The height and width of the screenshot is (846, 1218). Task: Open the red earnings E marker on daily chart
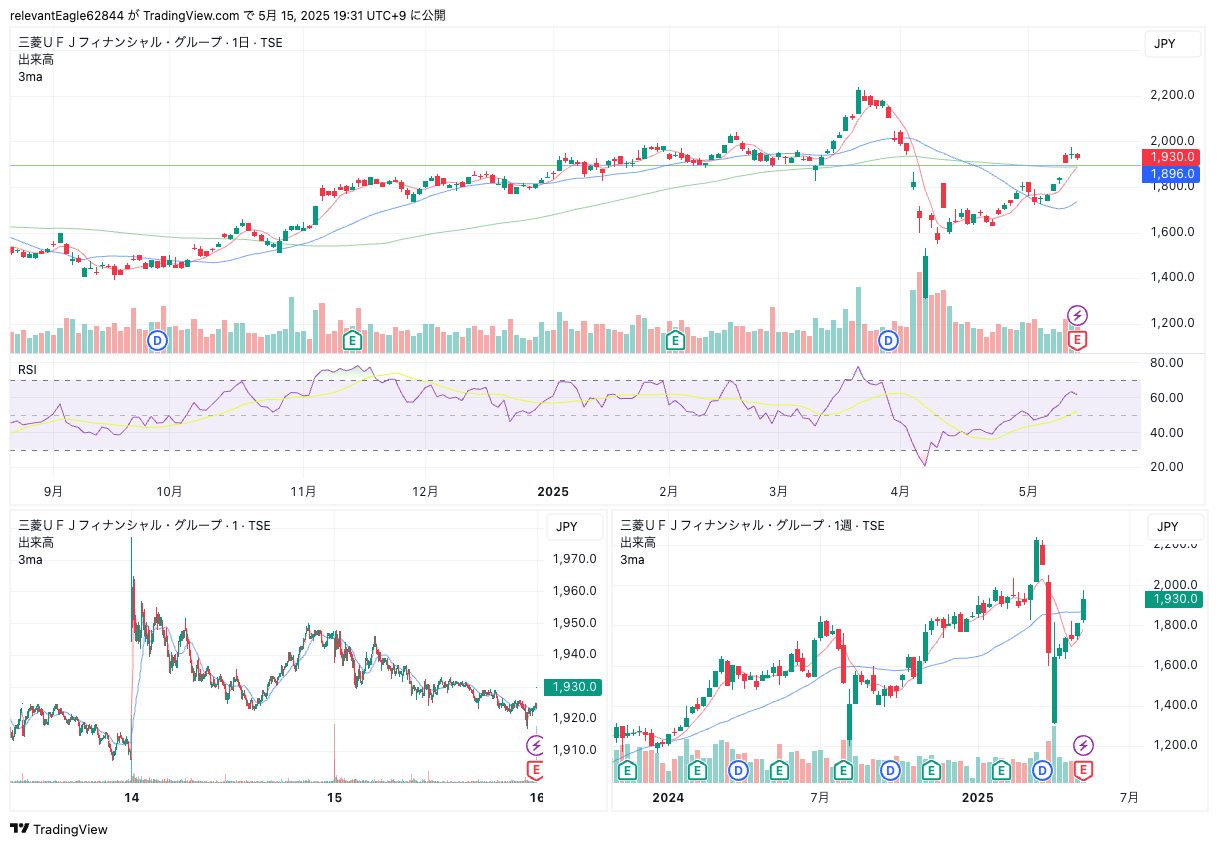point(1078,341)
